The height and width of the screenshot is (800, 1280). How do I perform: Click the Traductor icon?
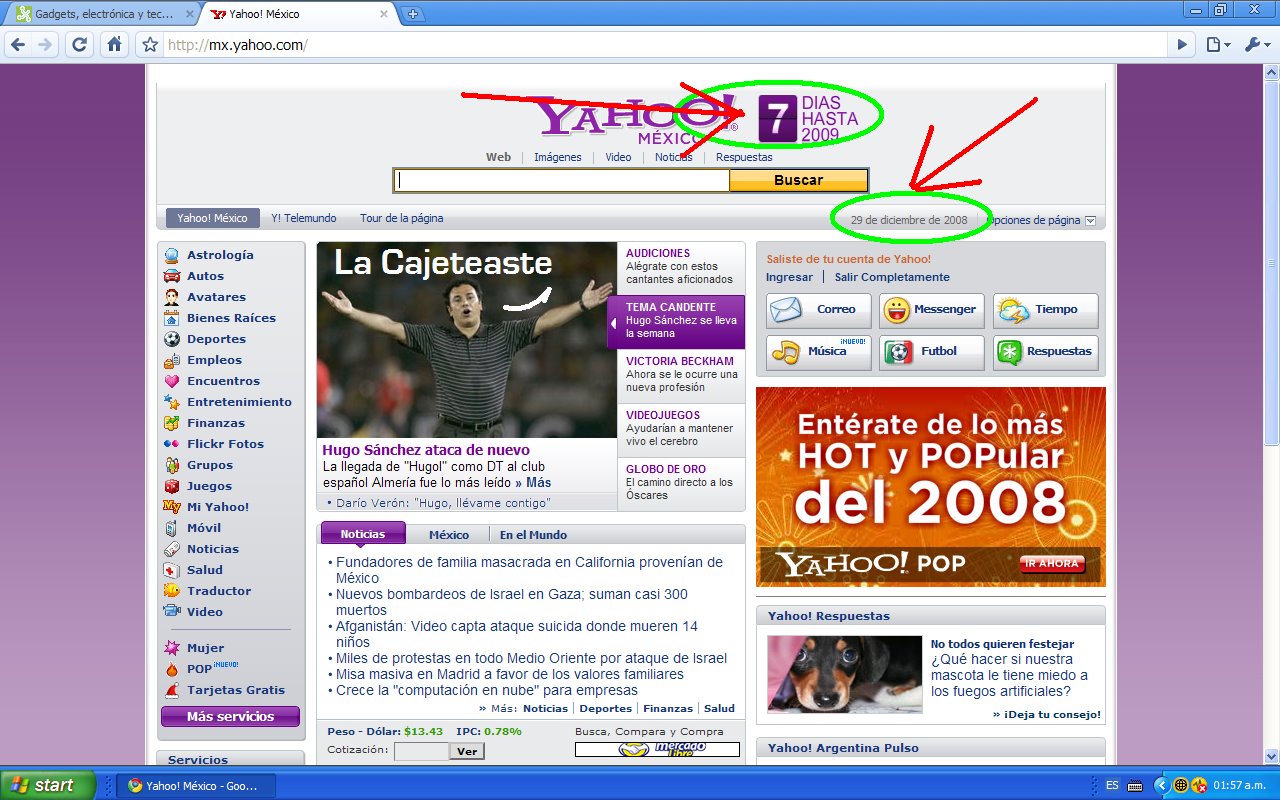[x=172, y=591]
